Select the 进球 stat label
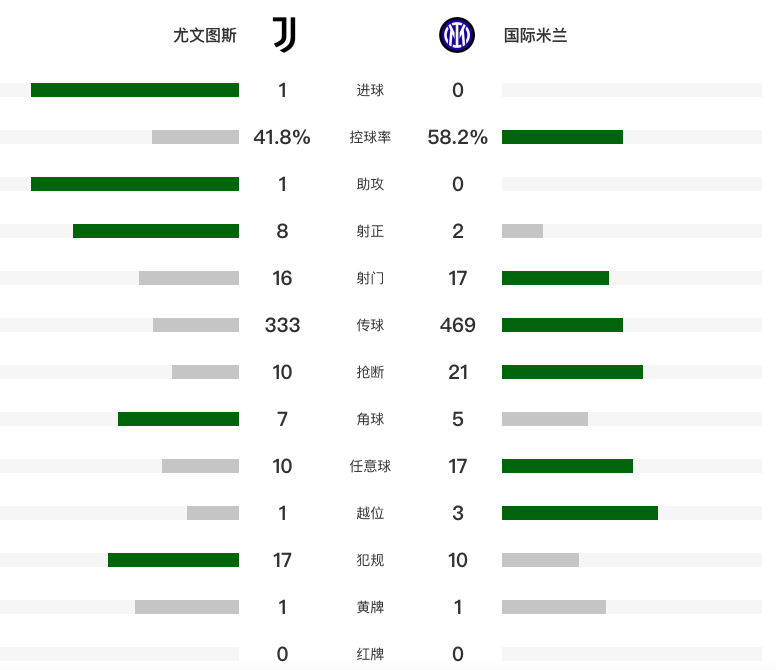This screenshot has width=776, height=670. tap(370, 90)
